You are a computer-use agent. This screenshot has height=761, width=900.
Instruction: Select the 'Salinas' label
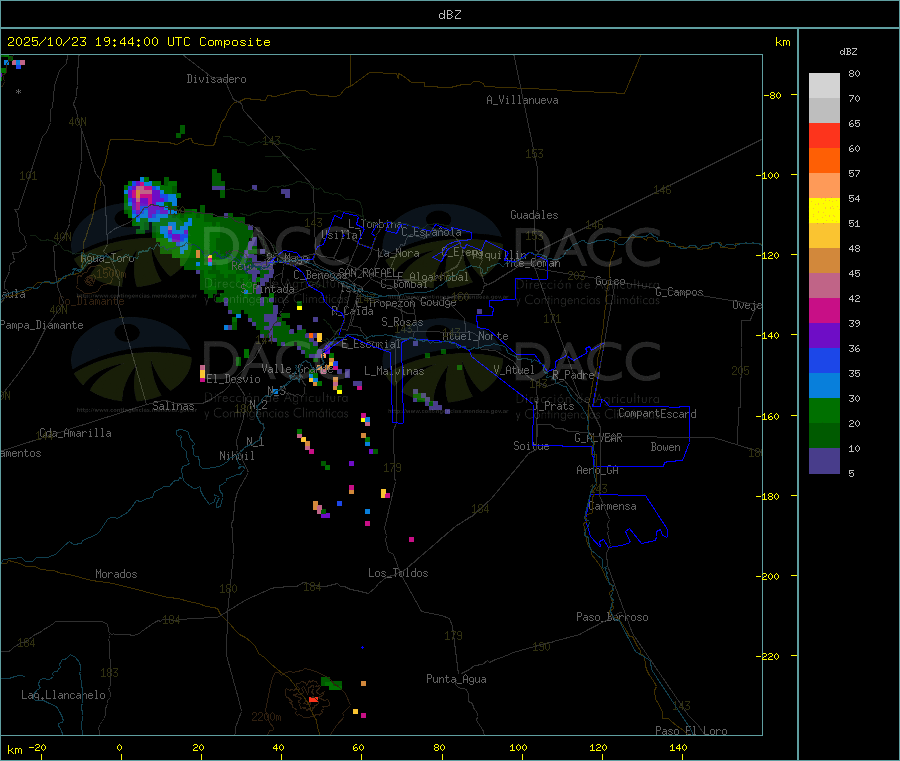tap(173, 406)
